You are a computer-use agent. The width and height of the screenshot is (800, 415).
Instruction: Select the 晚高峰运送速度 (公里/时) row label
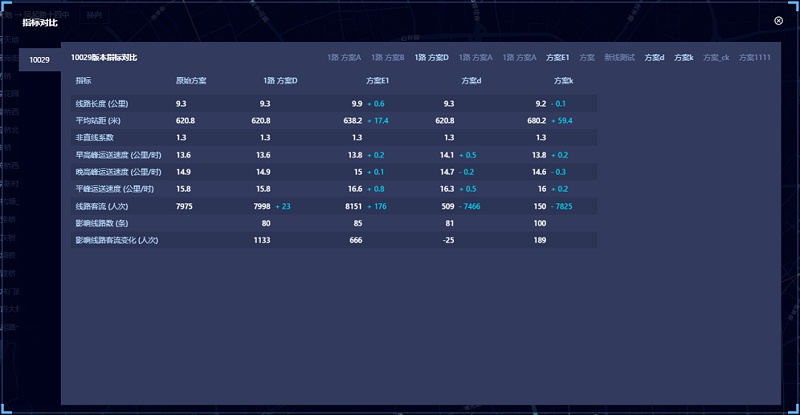(118, 172)
